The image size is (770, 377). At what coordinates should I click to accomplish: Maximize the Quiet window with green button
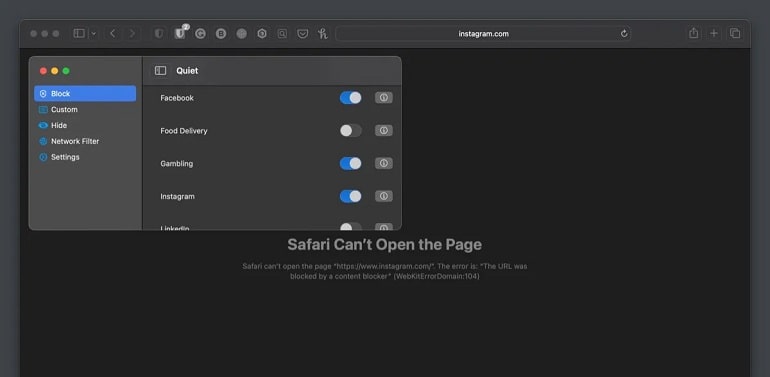(66, 71)
